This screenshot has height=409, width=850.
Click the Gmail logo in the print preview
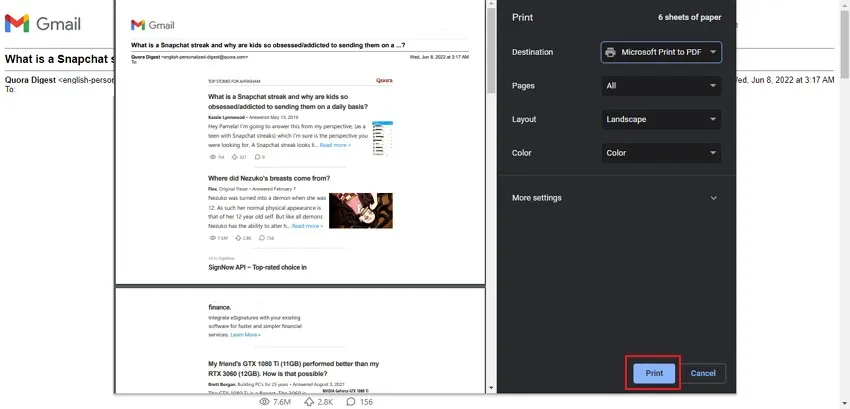153,25
